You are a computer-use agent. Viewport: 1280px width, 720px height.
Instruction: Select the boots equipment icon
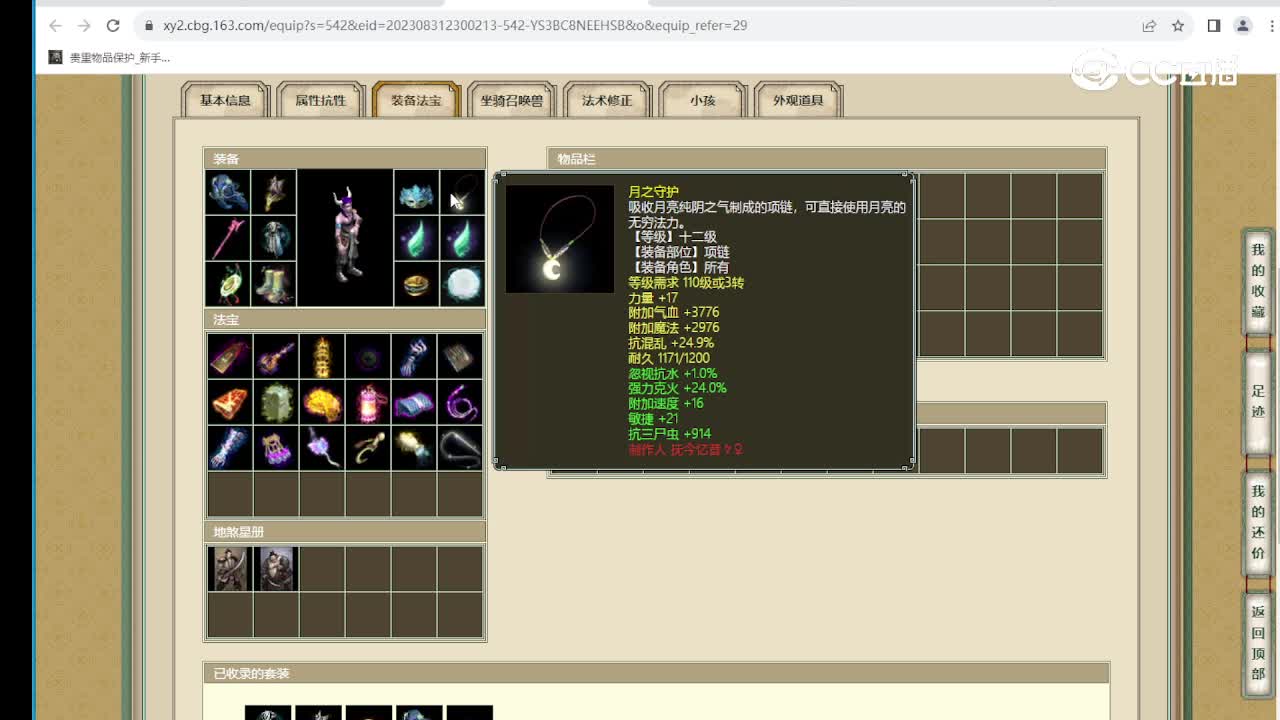click(x=273, y=284)
